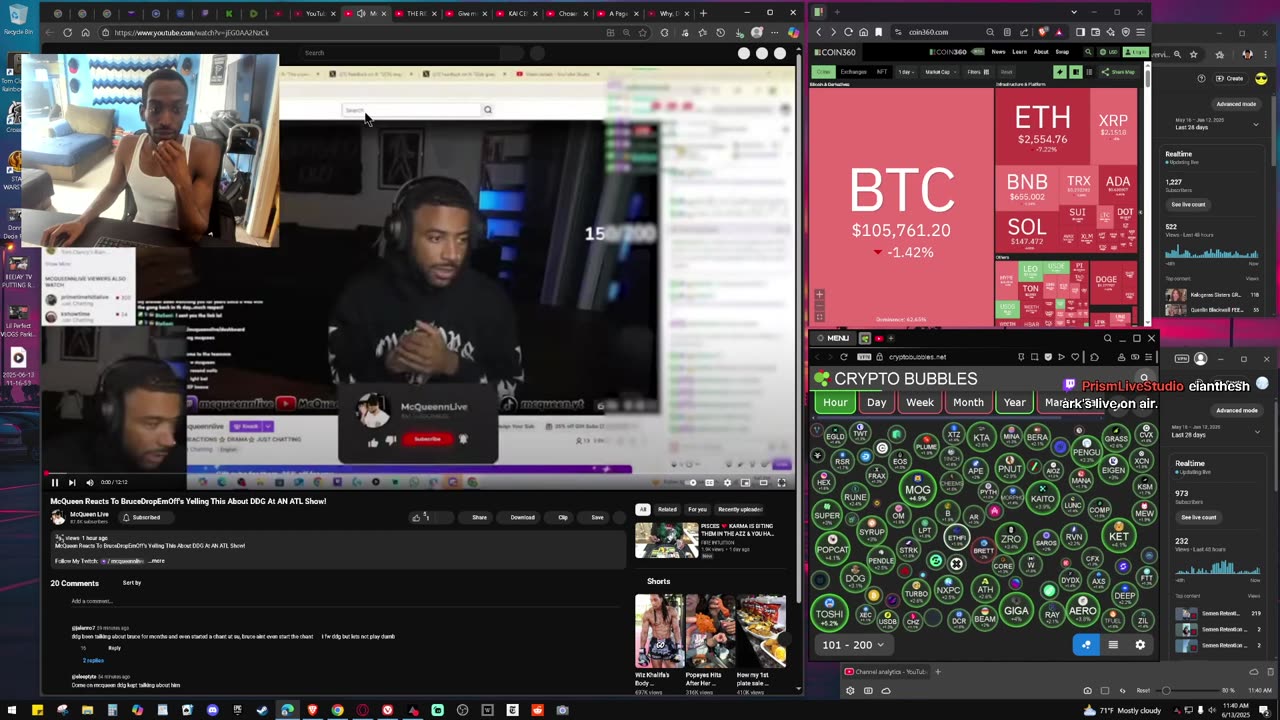Toggle the green lightning icon on Coin360

pos(1060,72)
